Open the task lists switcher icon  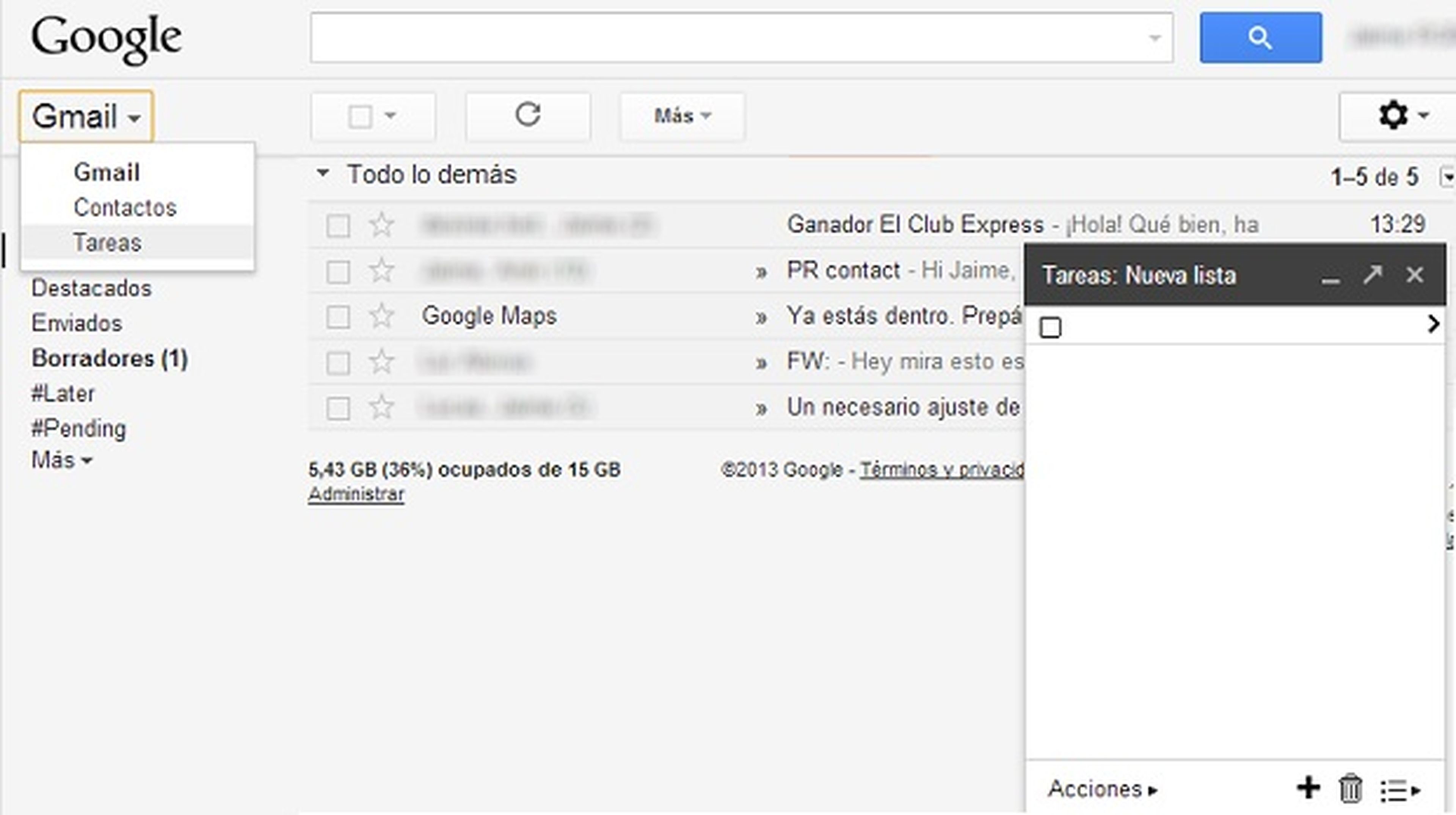coord(1400,790)
